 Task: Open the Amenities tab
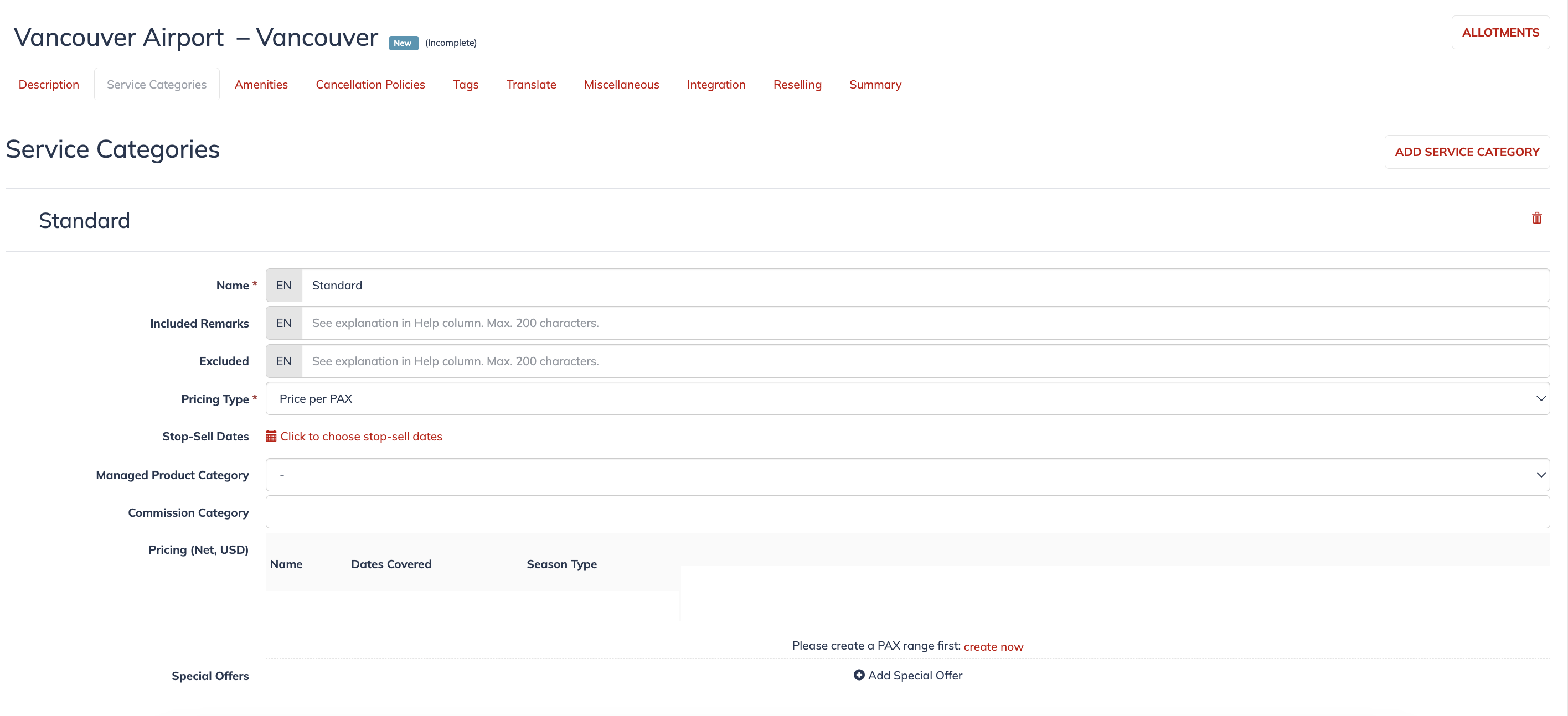coord(261,85)
